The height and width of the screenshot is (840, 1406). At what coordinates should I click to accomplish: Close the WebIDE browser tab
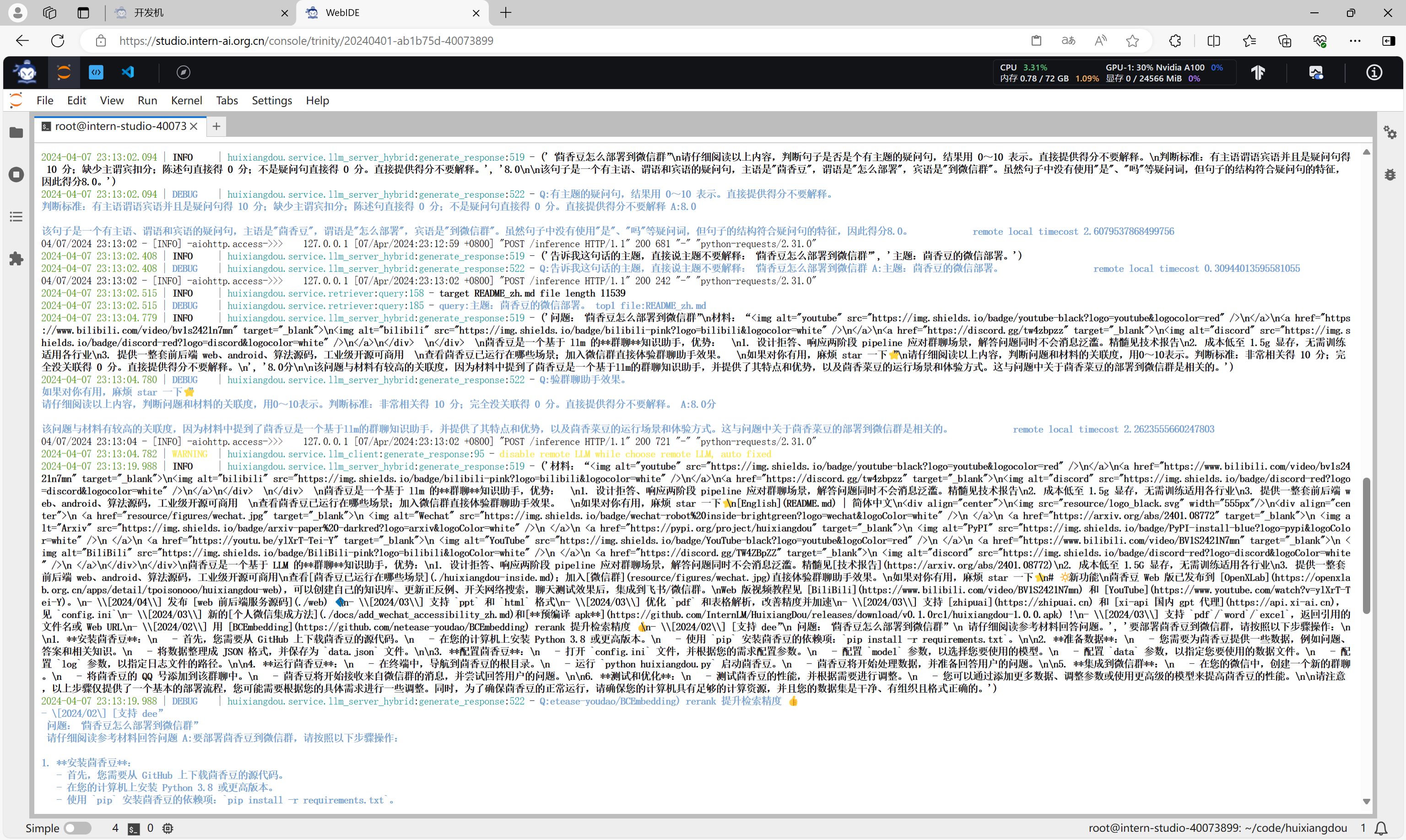[x=476, y=12]
